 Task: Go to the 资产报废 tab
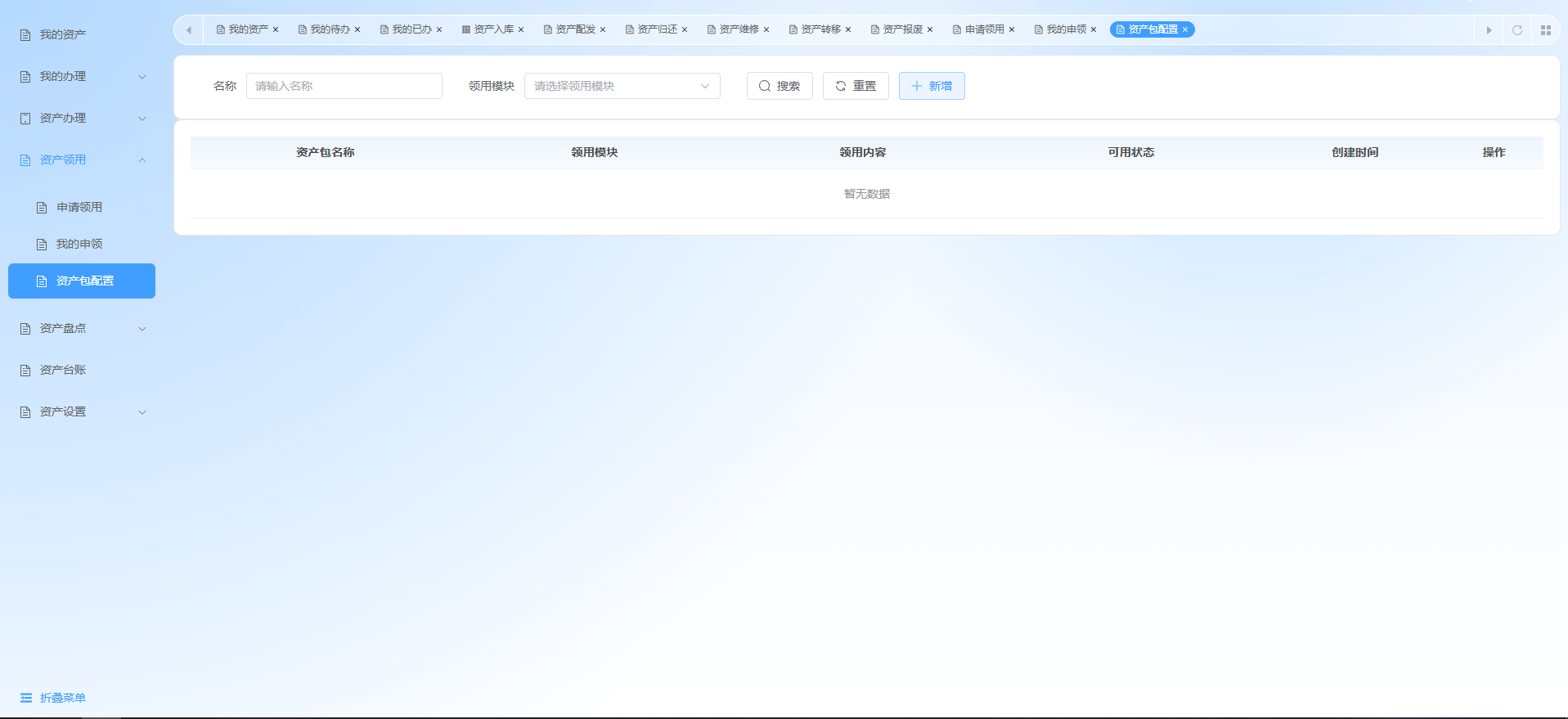[902, 29]
